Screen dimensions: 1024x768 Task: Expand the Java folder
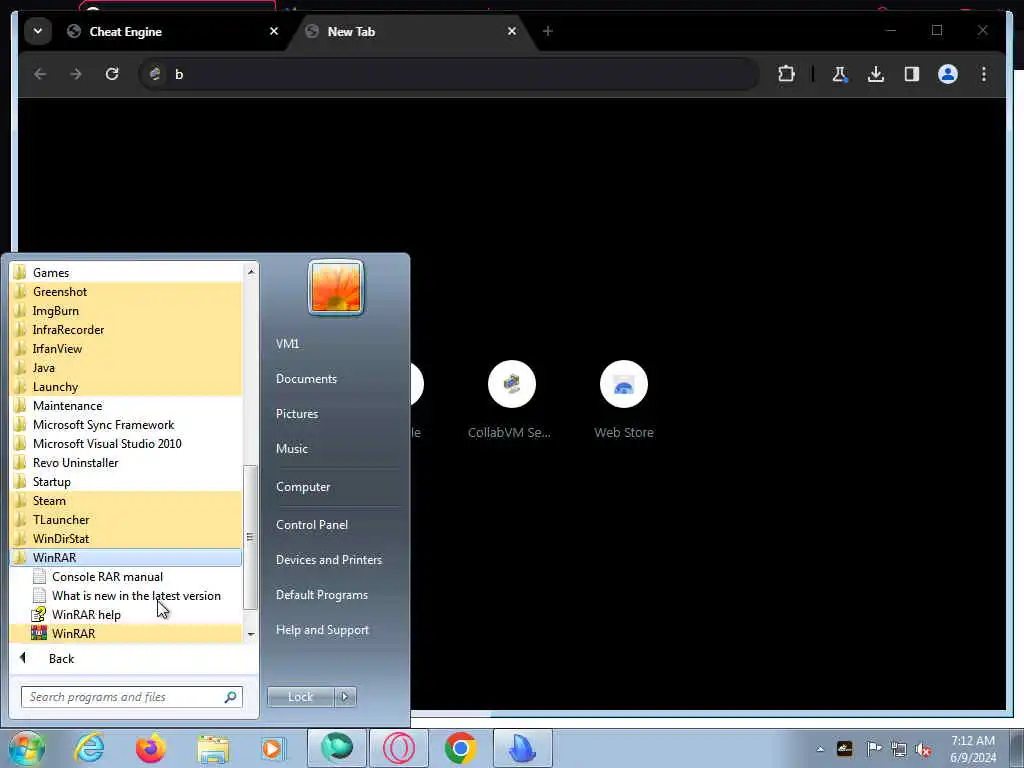tap(125, 367)
